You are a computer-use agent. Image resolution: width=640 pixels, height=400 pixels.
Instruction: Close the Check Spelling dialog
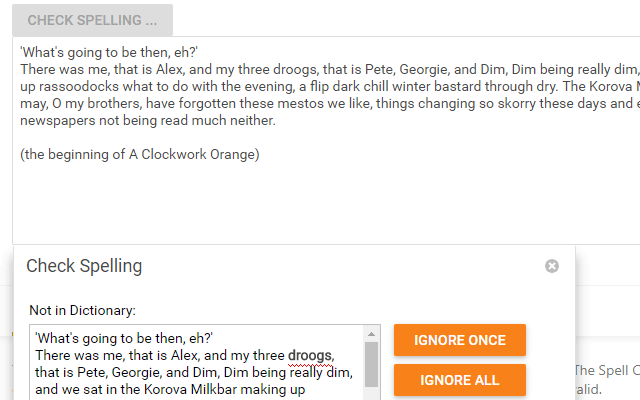point(552,266)
